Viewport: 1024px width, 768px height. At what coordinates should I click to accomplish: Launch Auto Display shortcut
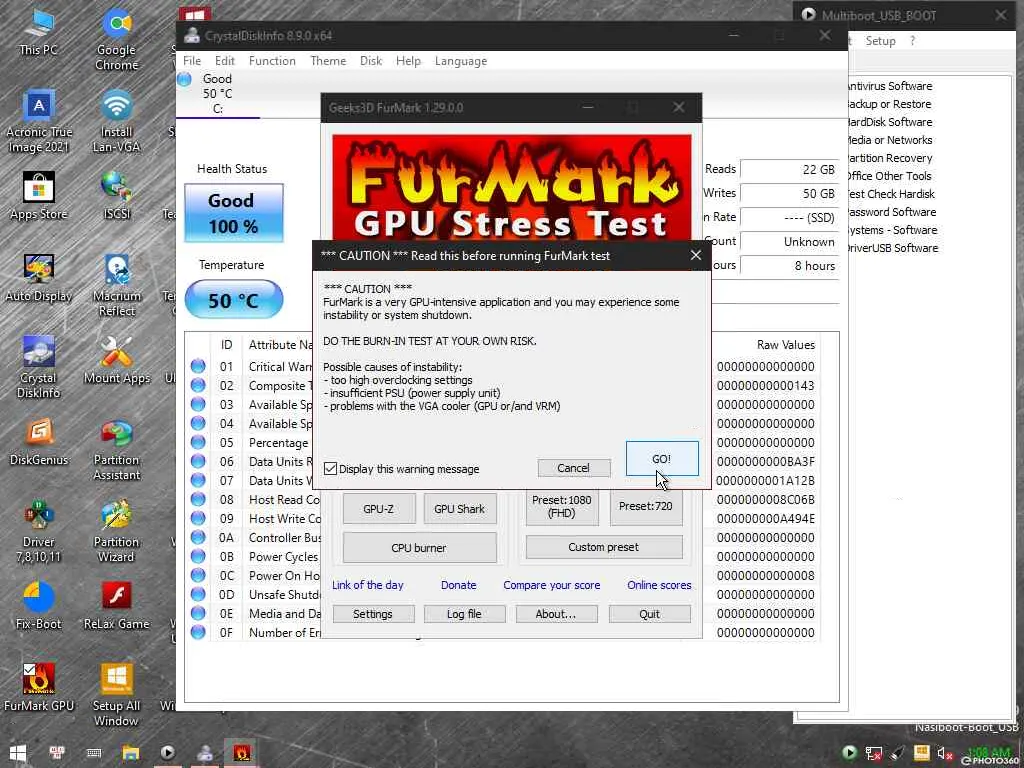tap(39, 278)
